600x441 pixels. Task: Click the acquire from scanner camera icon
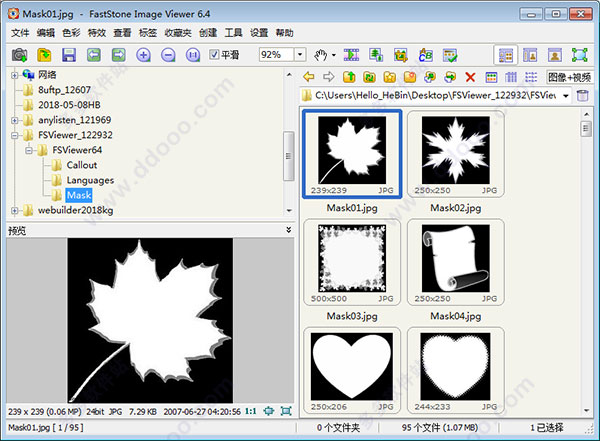point(19,55)
